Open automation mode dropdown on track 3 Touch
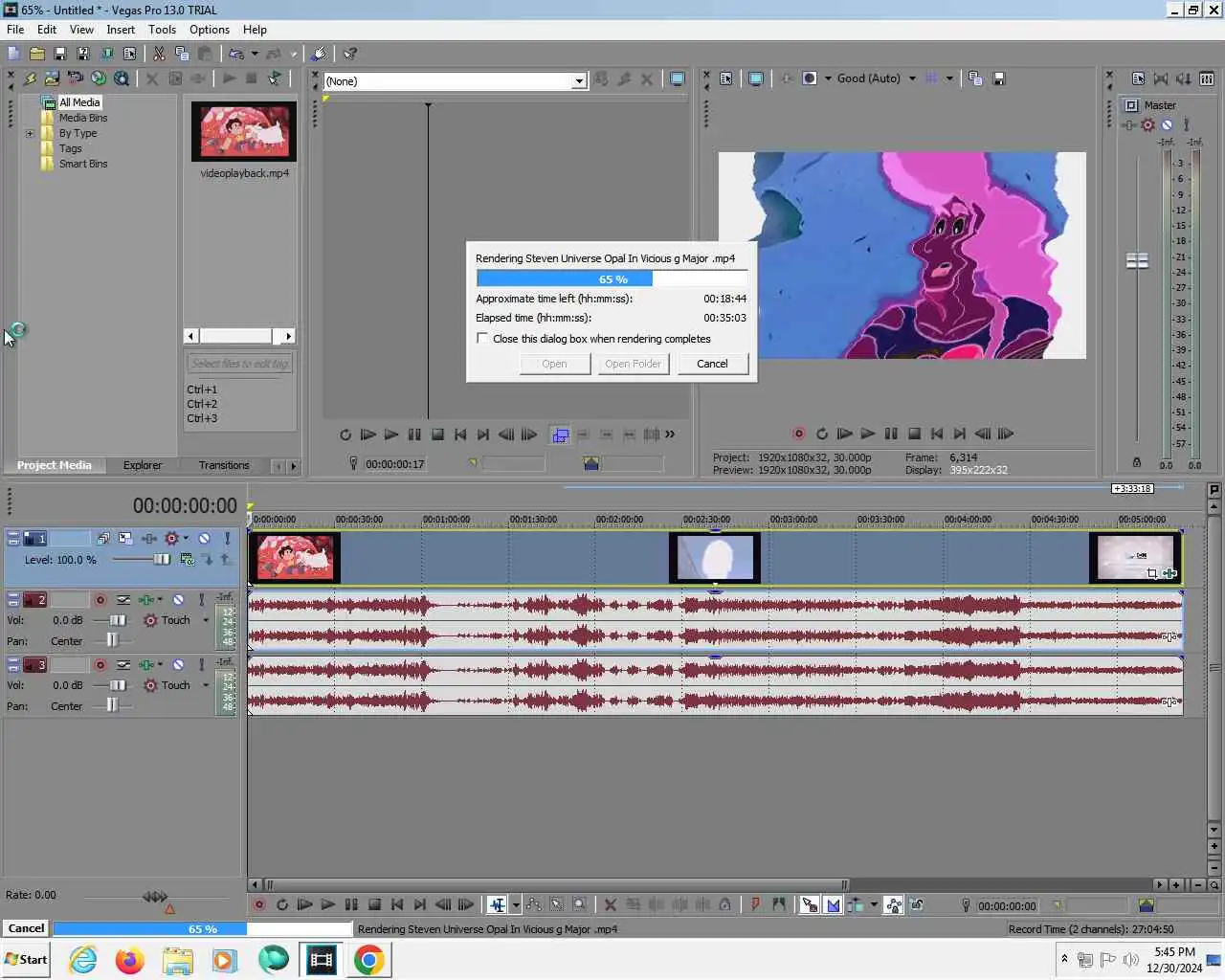Viewport: 1225px width, 980px height. [x=206, y=685]
